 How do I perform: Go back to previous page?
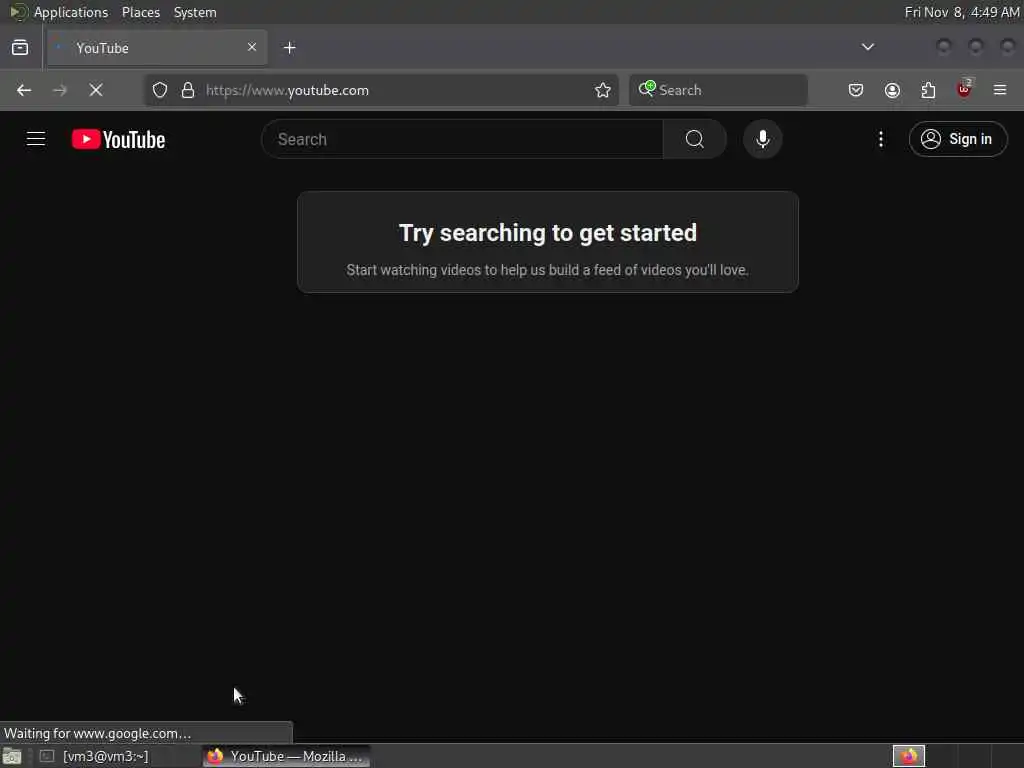(x=24, y=90)
